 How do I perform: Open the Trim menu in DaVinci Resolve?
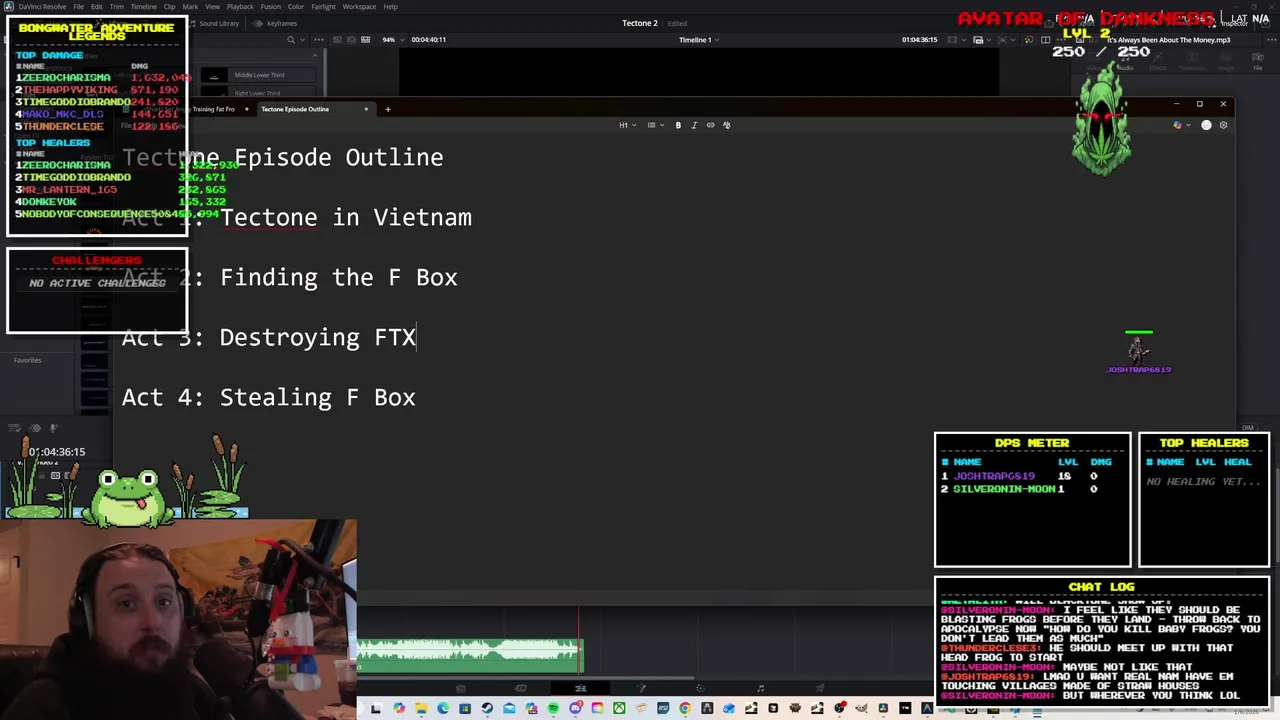tap(117, 6)
